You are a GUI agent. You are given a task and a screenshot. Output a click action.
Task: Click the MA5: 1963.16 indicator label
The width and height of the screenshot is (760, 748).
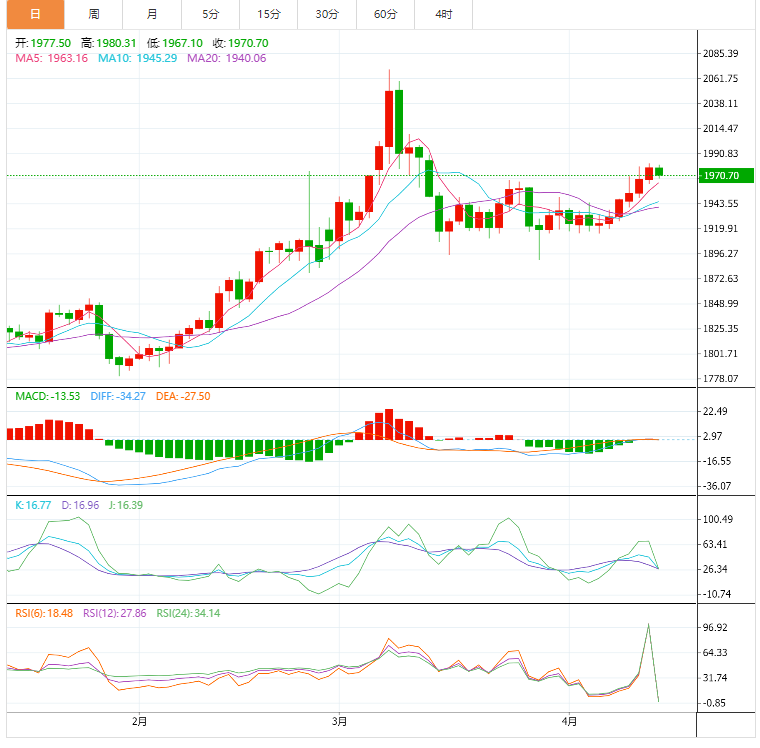[x=51, y=58]
